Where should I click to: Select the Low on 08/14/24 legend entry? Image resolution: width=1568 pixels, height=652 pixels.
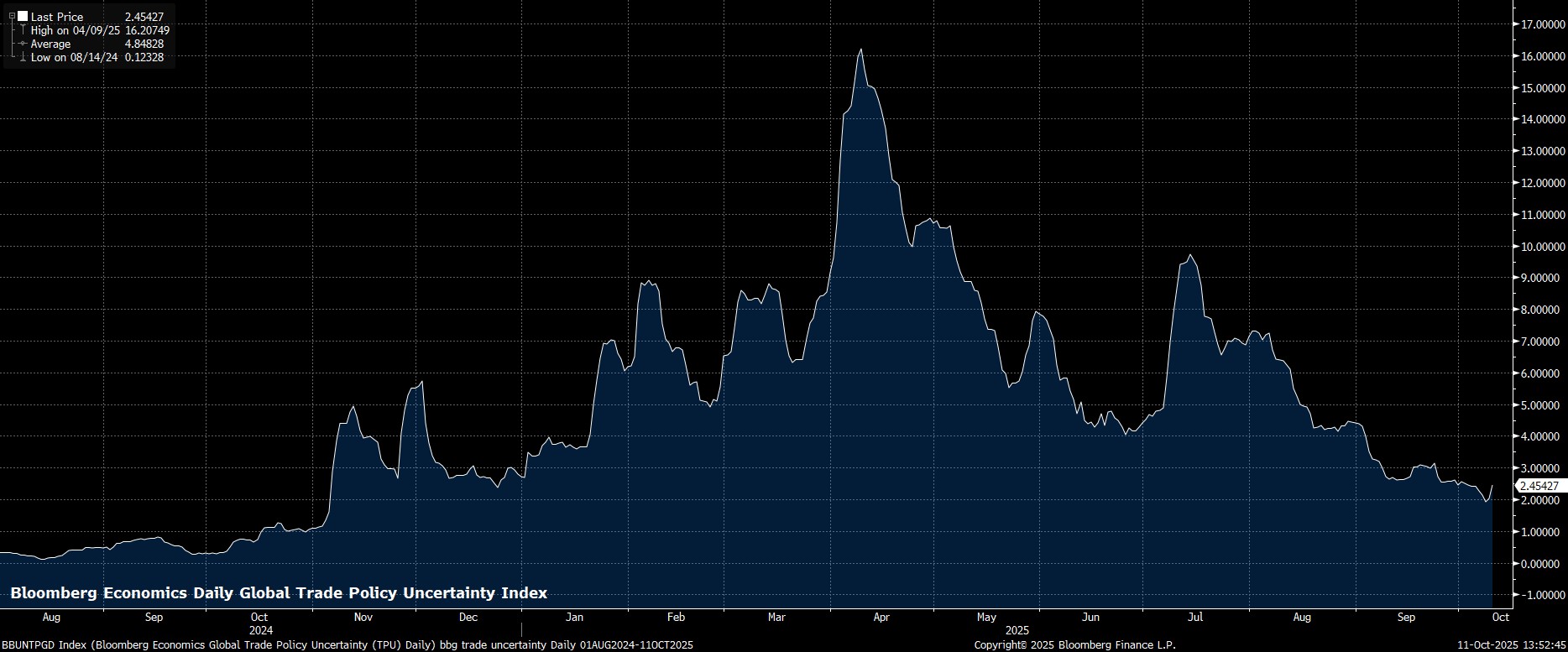tap(74, 58)
